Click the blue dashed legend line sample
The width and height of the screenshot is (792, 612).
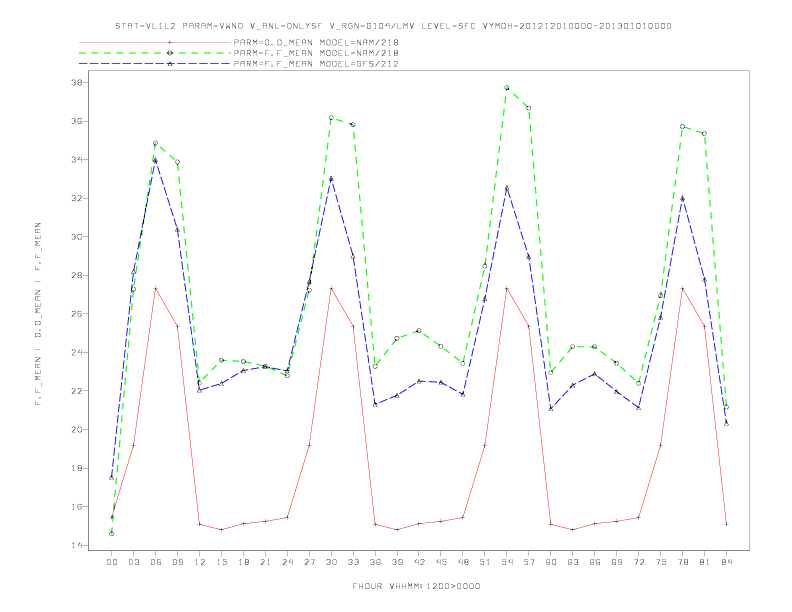pyautogui.click(x=155, y=64)
